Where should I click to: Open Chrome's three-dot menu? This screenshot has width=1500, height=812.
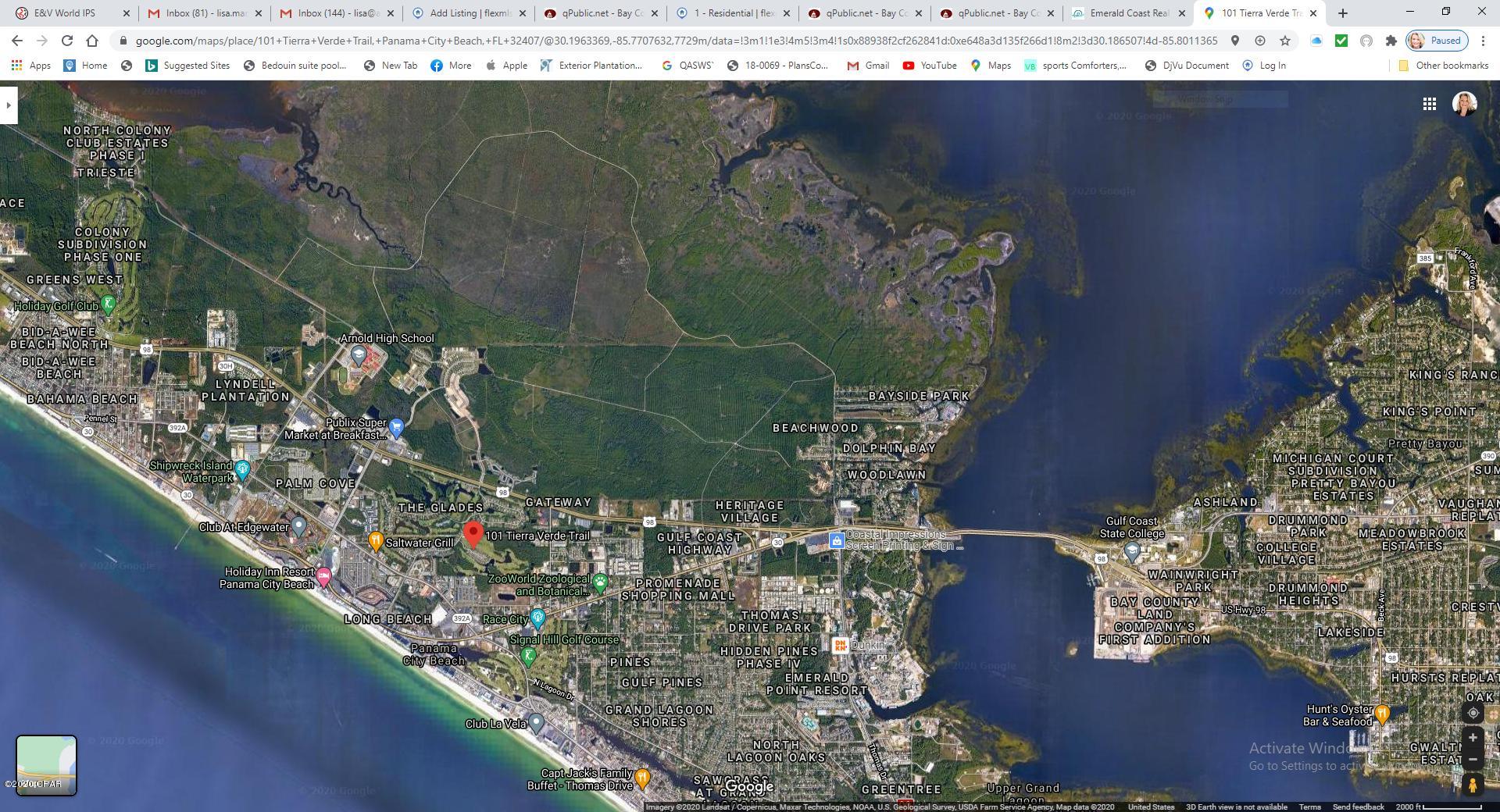click(x=1483, y=41)
